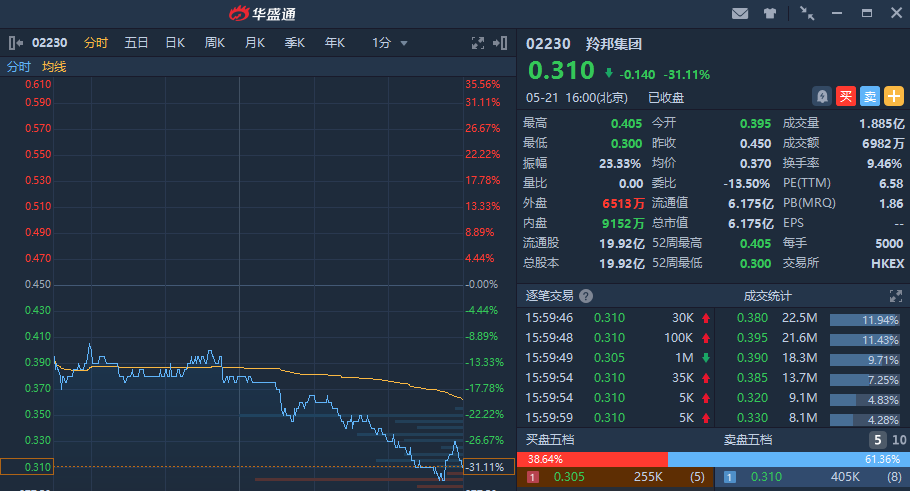Click the left panel collapse arrow icon
The height and width of the screenshot is (491, 910).
click(x=16, y=43)
